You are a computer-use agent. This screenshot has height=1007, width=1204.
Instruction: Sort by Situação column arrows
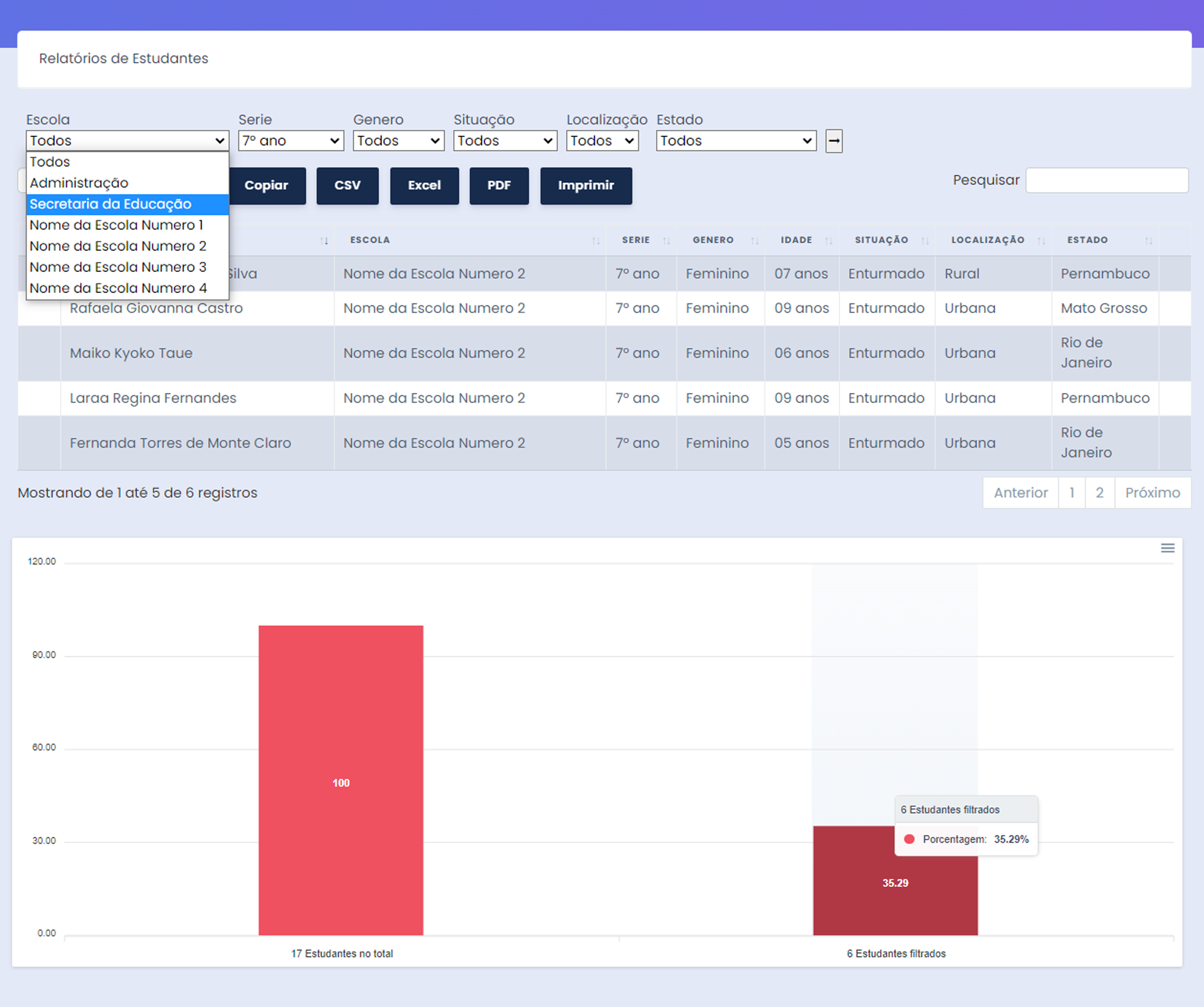(x=925, y=241)
